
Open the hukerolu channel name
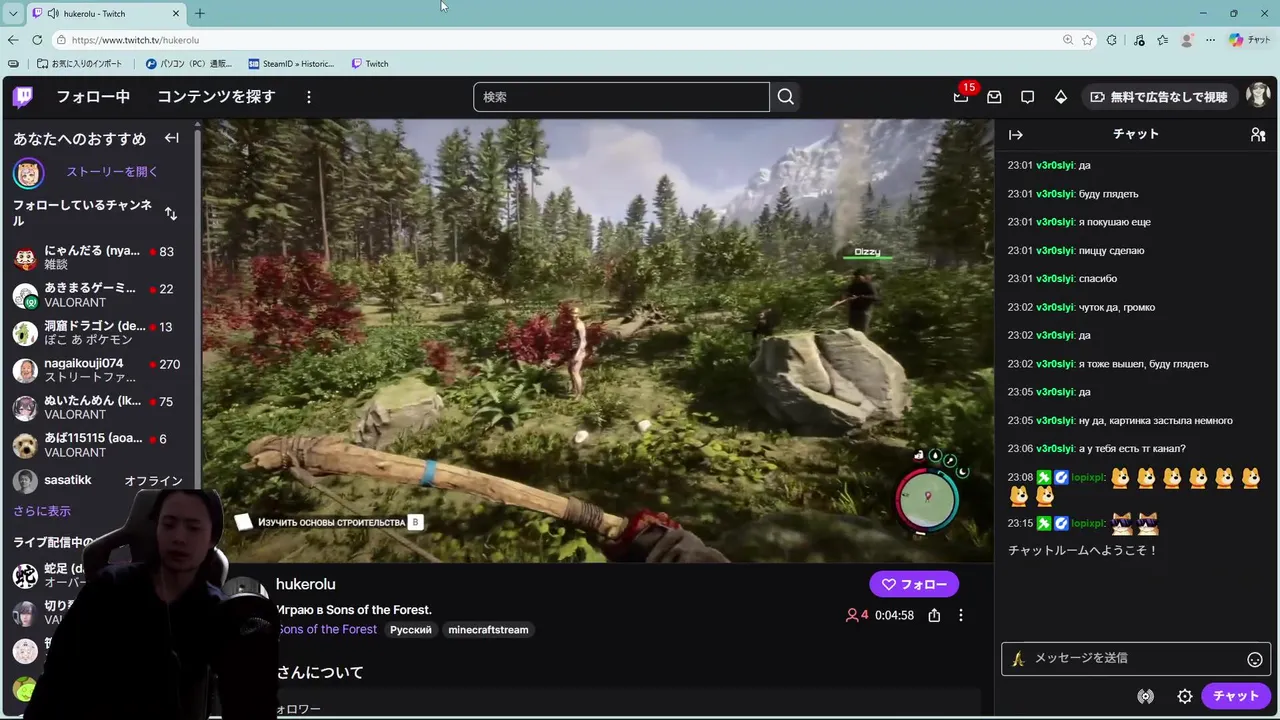[306, 584]
